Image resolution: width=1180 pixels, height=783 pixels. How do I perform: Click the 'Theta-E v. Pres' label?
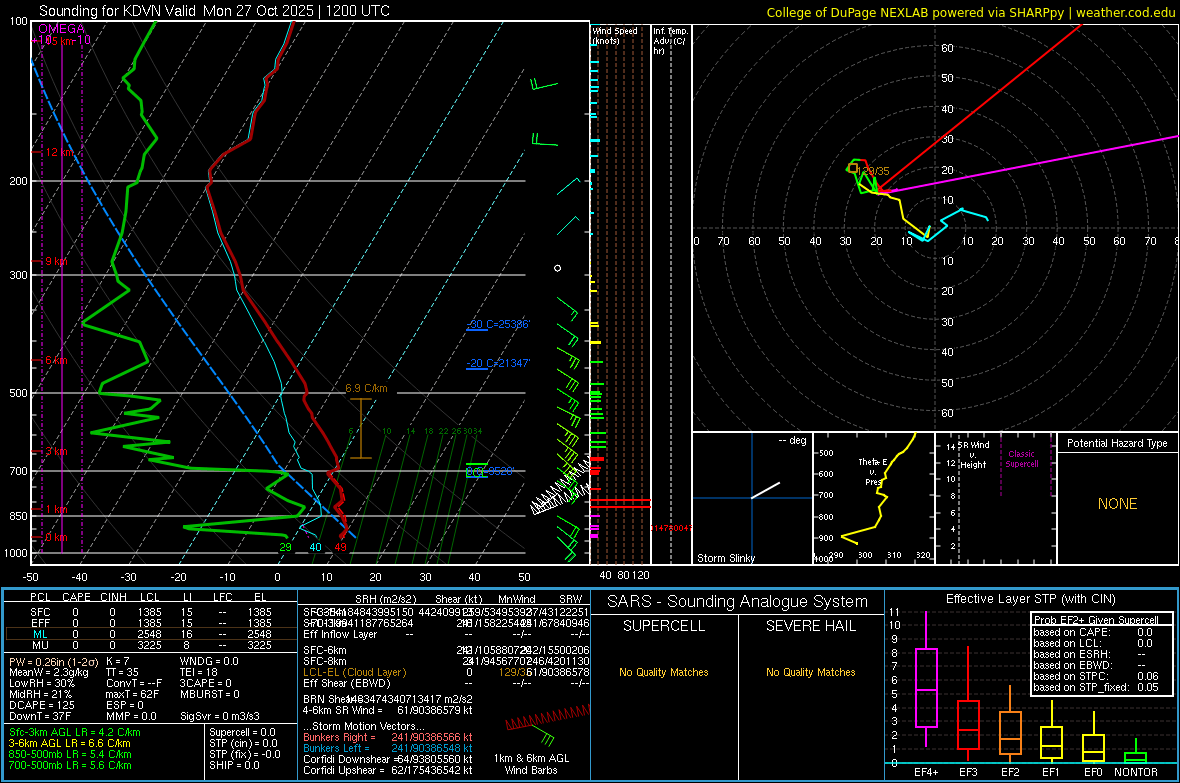pos(873,472)
